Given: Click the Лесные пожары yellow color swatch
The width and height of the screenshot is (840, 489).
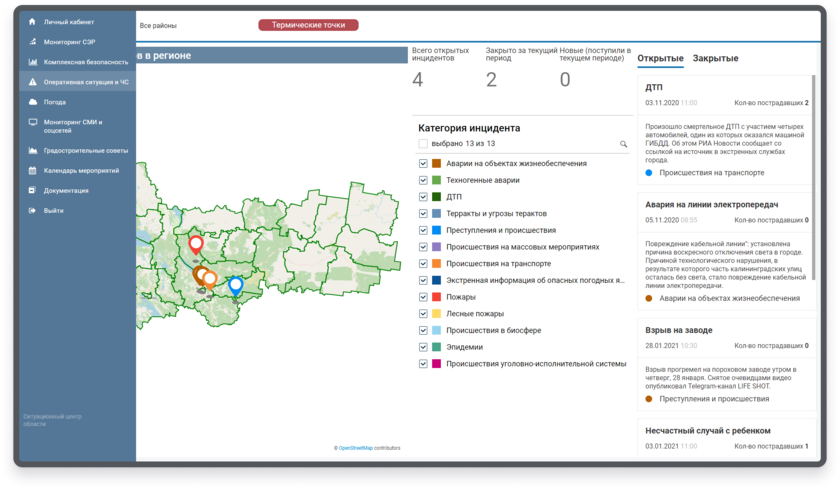Looking at the screenshot, I should [436, 314].
